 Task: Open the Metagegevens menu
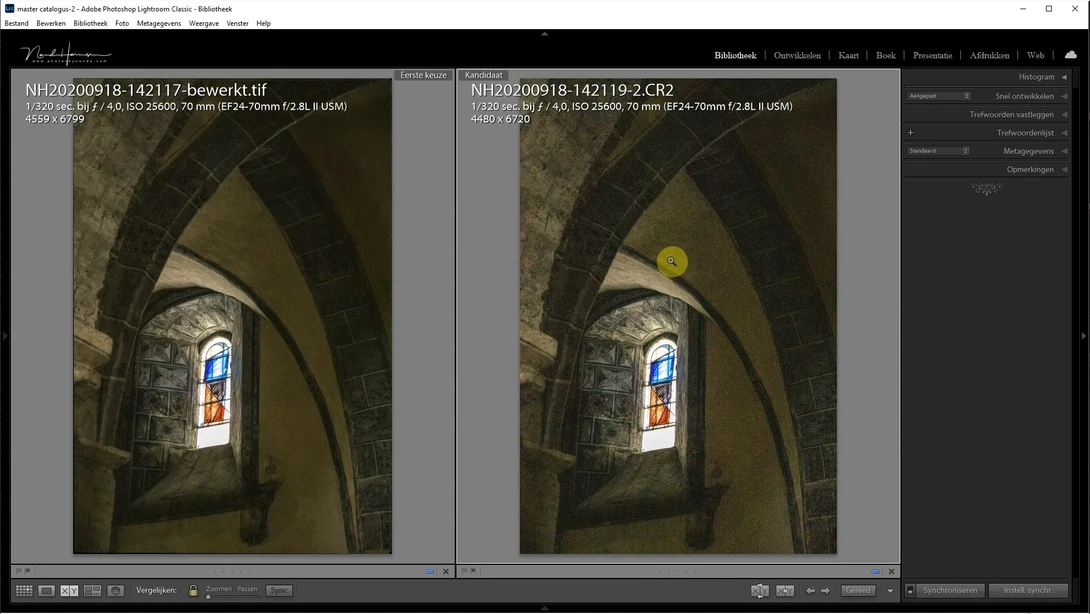pyautogui.click(x=158, y=23)
